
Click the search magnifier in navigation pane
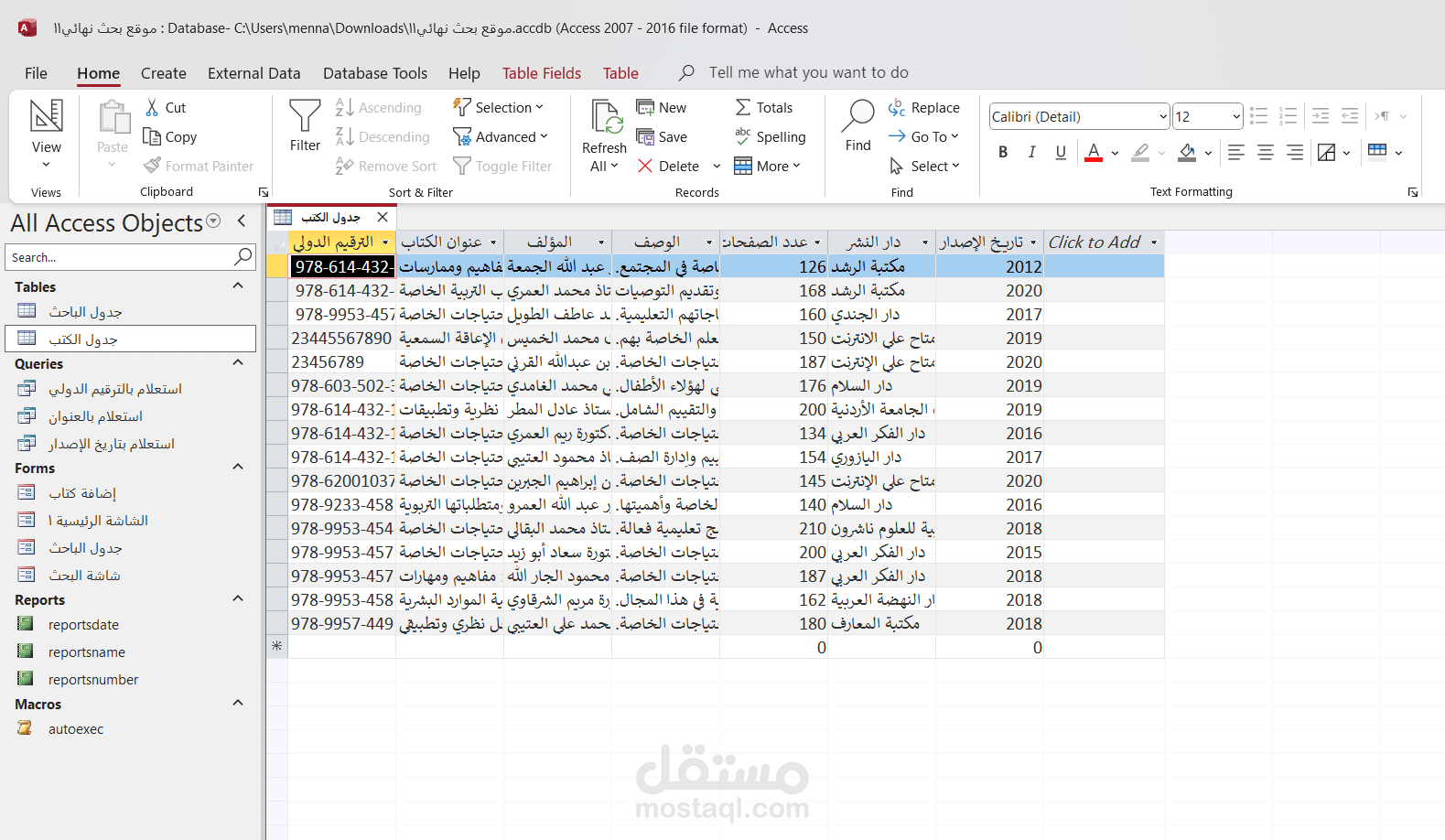243,257
